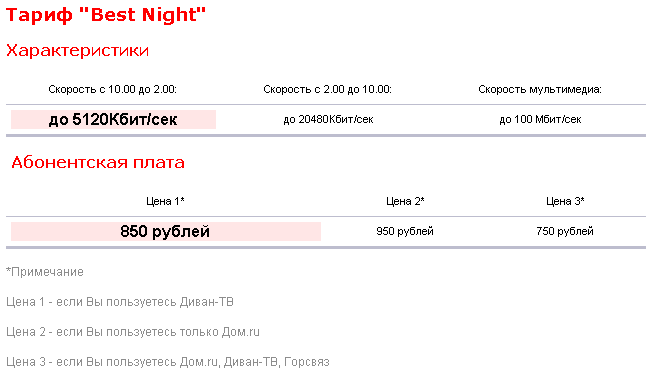Select the highlighted 'до 5120Кбит/сек' cell

(113, 120)
